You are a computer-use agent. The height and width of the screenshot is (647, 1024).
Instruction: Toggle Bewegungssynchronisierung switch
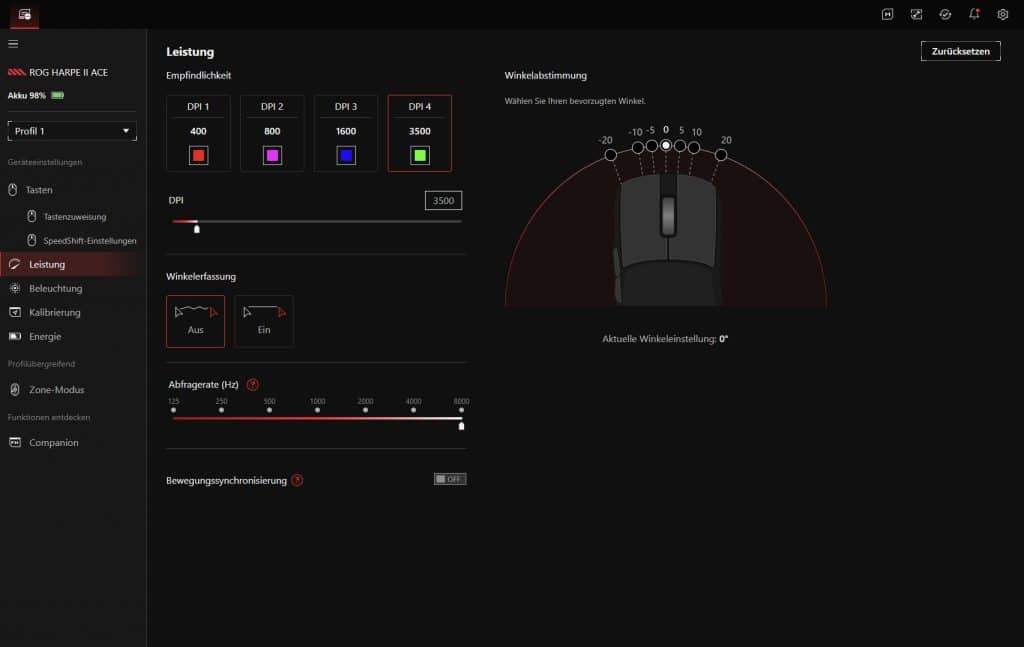(x=450, y=479)
